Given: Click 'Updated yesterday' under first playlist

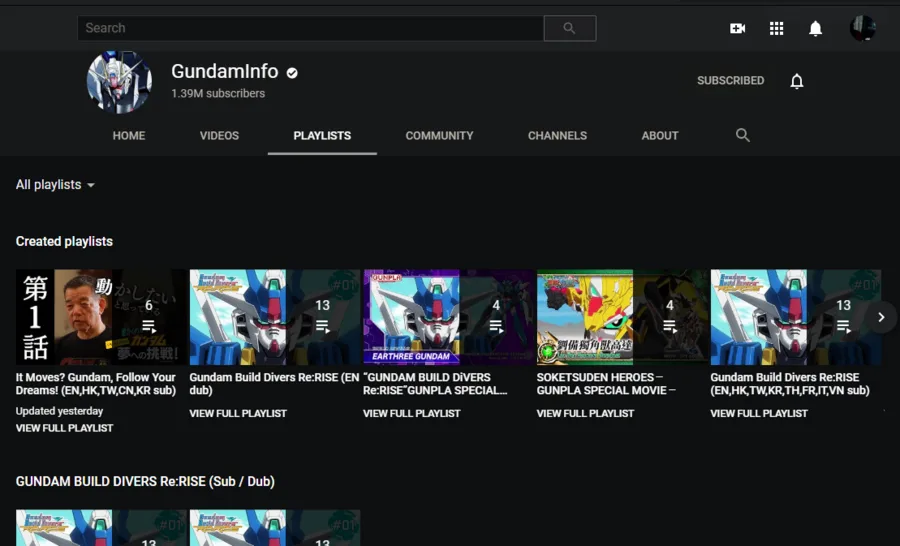Looking at the screenshot, I should click(59, 411).
